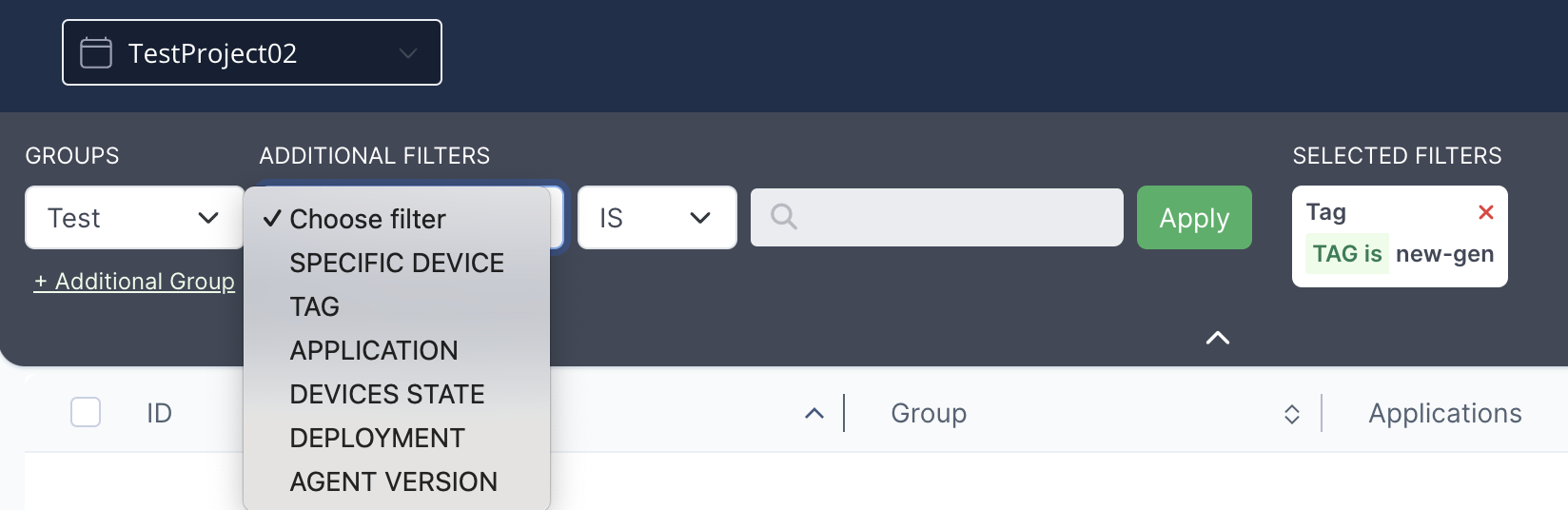Click the Applications column header

(1445, 413)
